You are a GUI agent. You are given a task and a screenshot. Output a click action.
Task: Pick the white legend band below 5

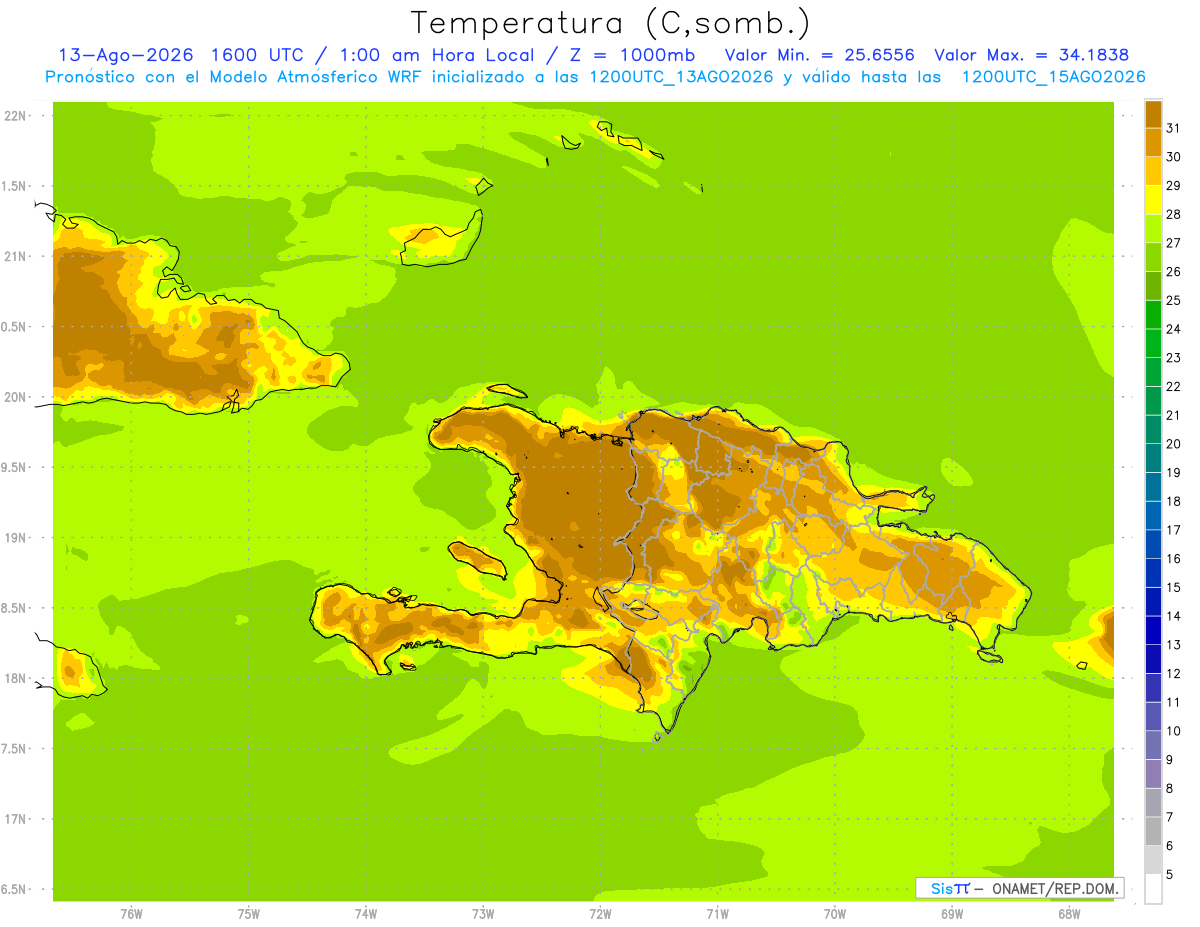point(1153,889)
